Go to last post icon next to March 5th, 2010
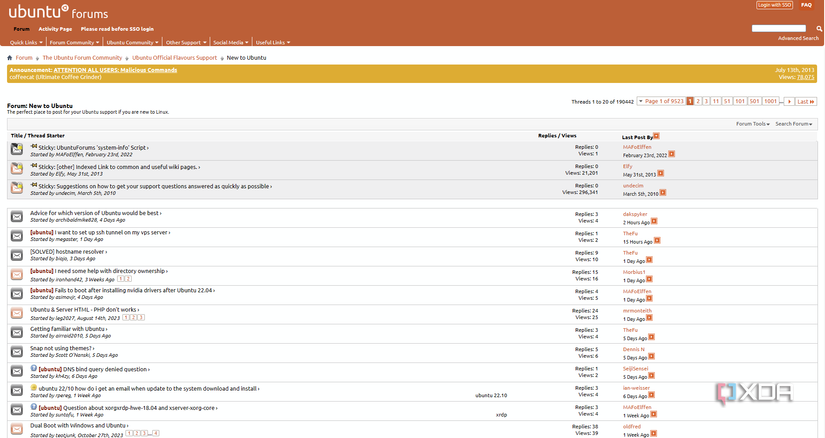The image size is (825, 438). click(x=663, y=193)
